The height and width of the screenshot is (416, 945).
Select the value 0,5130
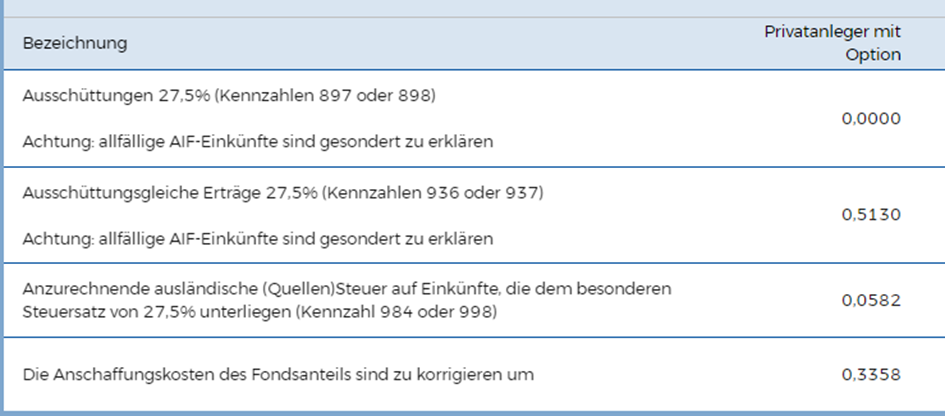(871, 215)
